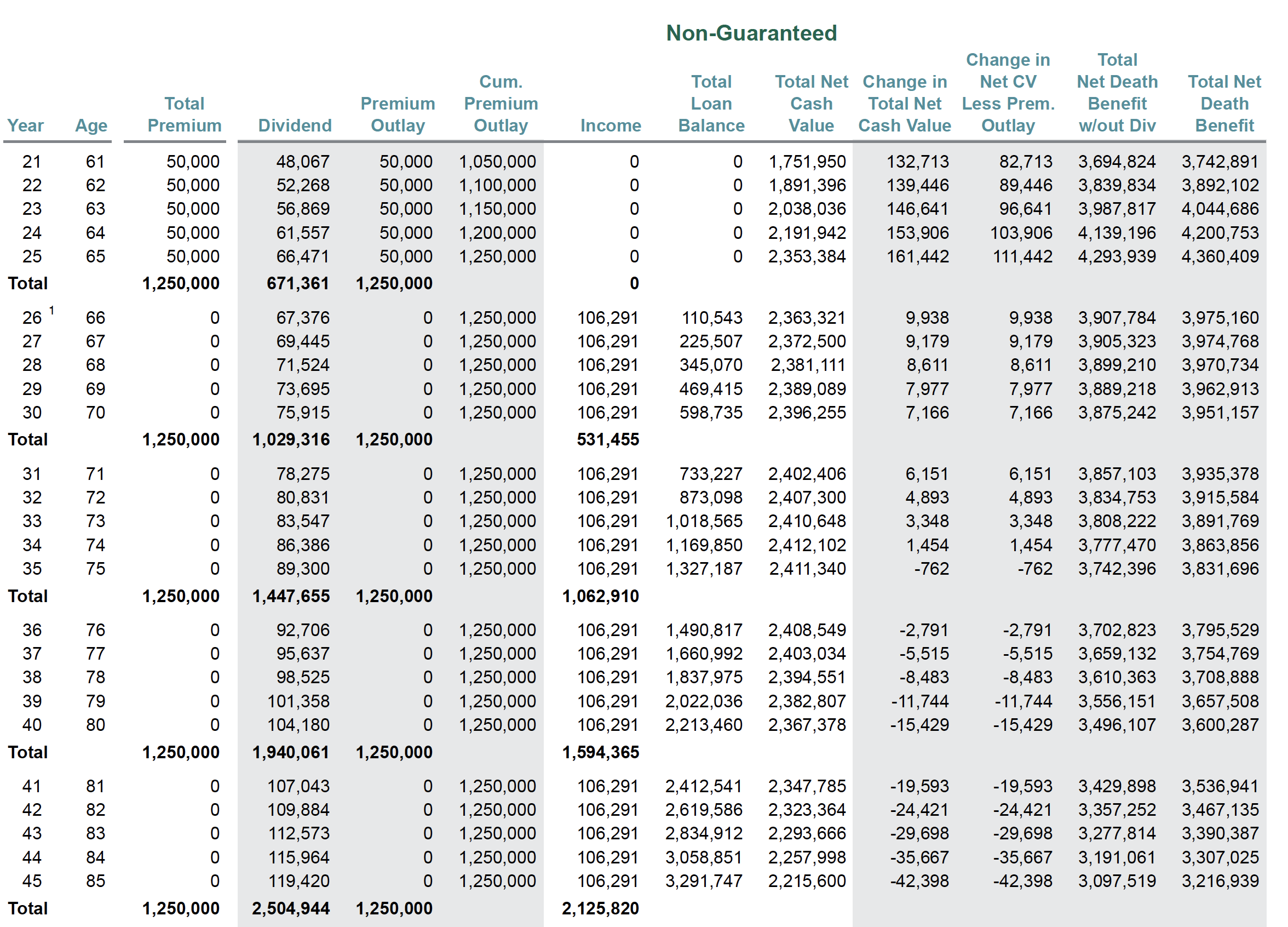The image size is (1288, 927).
Task: Click the Income column header
Action: pos(610,125)
